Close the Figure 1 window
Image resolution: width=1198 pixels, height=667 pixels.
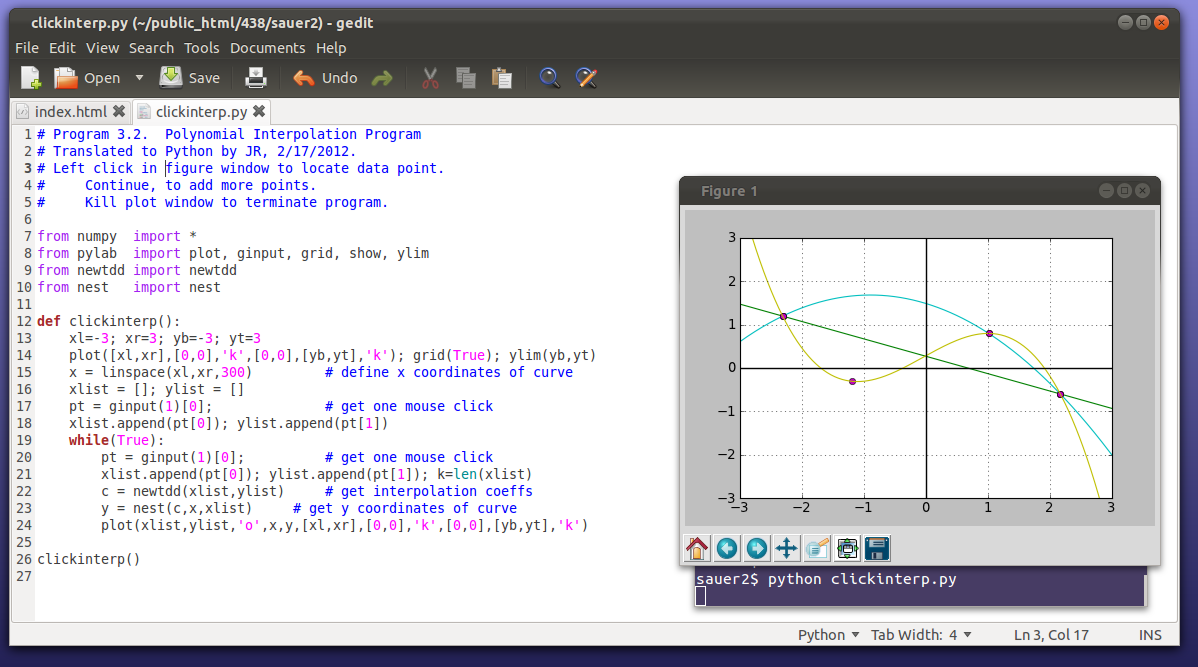tap(1142, 191)
